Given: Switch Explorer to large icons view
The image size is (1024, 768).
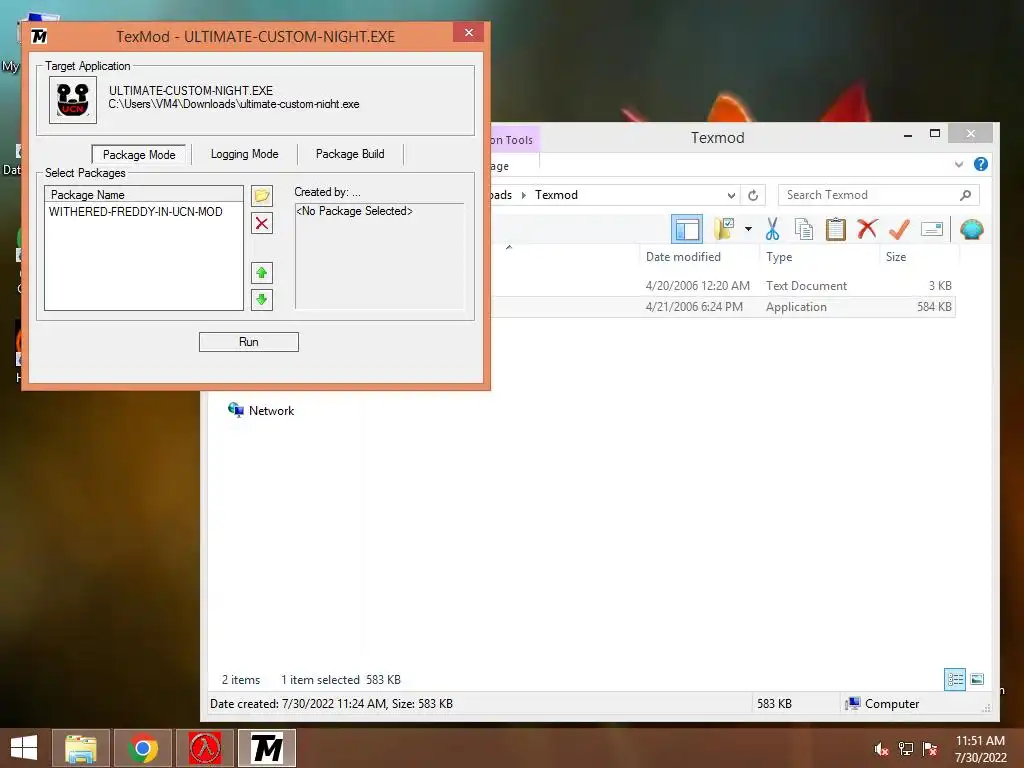Looking at the screenshot, I should tap(977, 679).
